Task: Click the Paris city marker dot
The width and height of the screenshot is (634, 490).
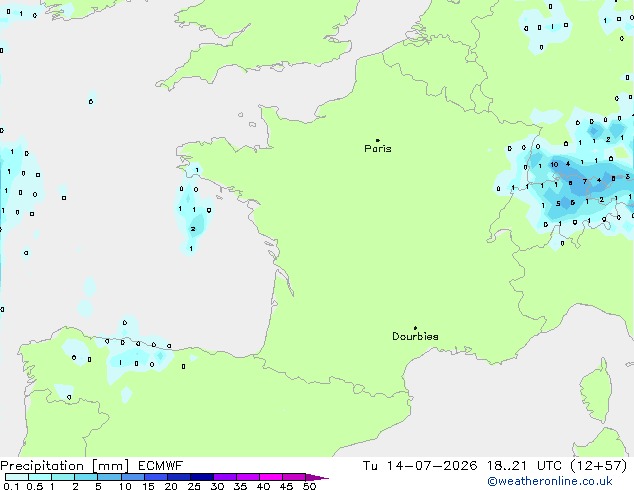Action: [378, 140]
